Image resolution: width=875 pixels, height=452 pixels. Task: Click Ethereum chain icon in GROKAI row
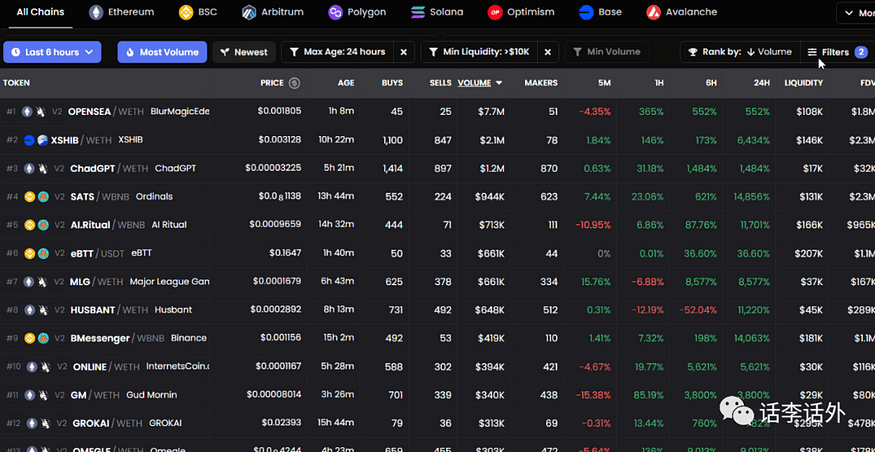[32, 424]
